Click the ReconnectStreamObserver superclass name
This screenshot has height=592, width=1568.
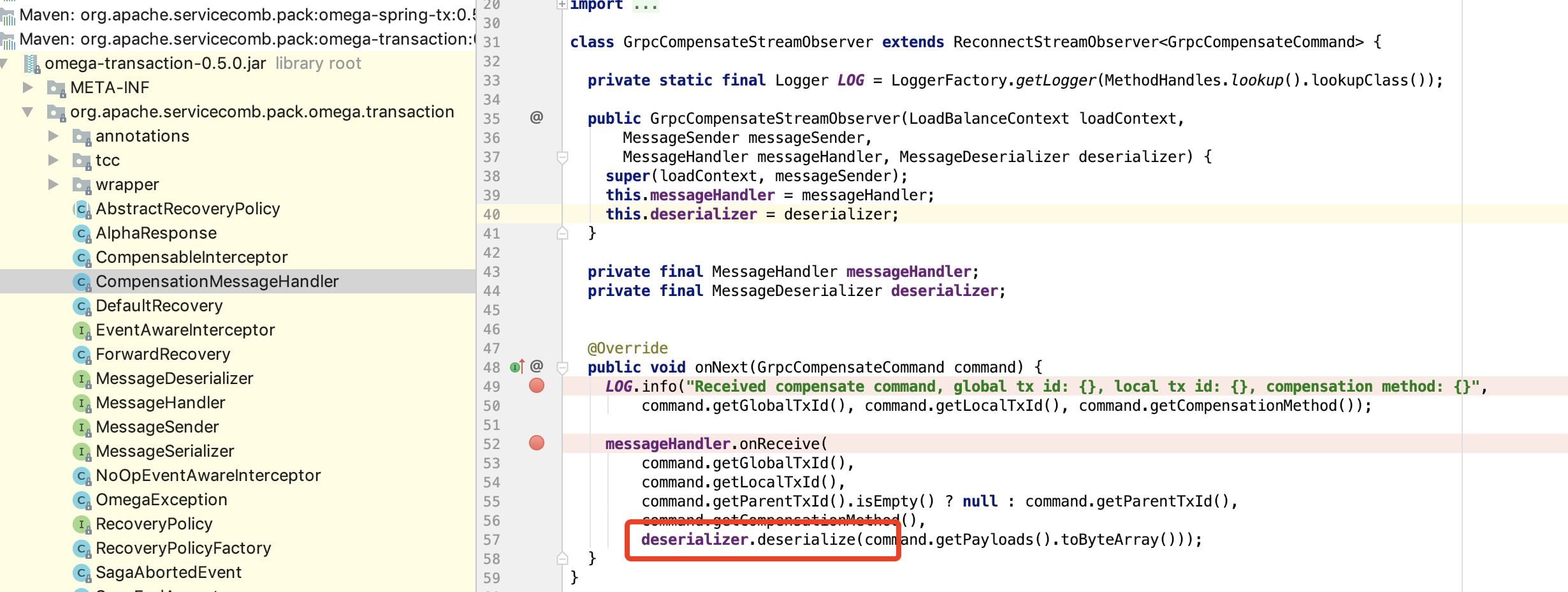click(x=1056, y=41)
